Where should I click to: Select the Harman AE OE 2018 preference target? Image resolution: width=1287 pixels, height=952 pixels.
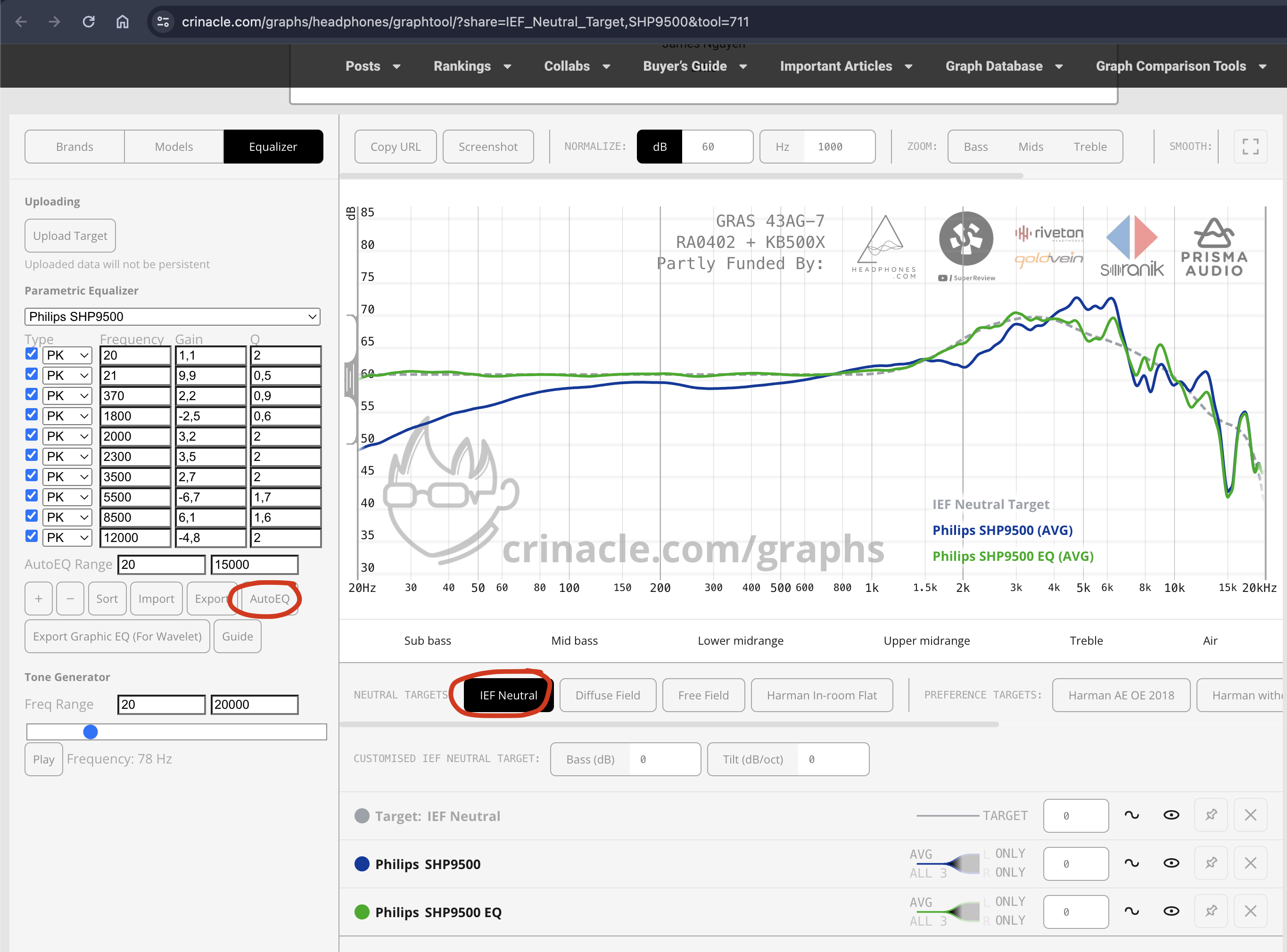pyautogui.click(x=1121, y=695)
